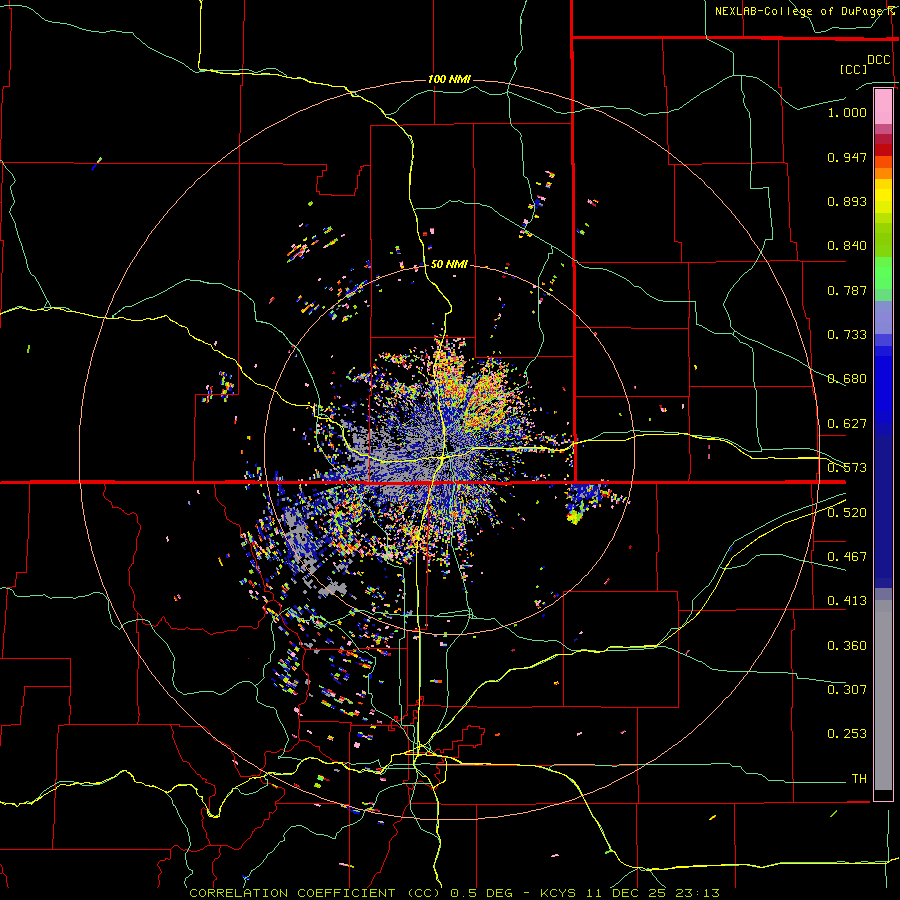Click the [CC] legend unit label

854,69
